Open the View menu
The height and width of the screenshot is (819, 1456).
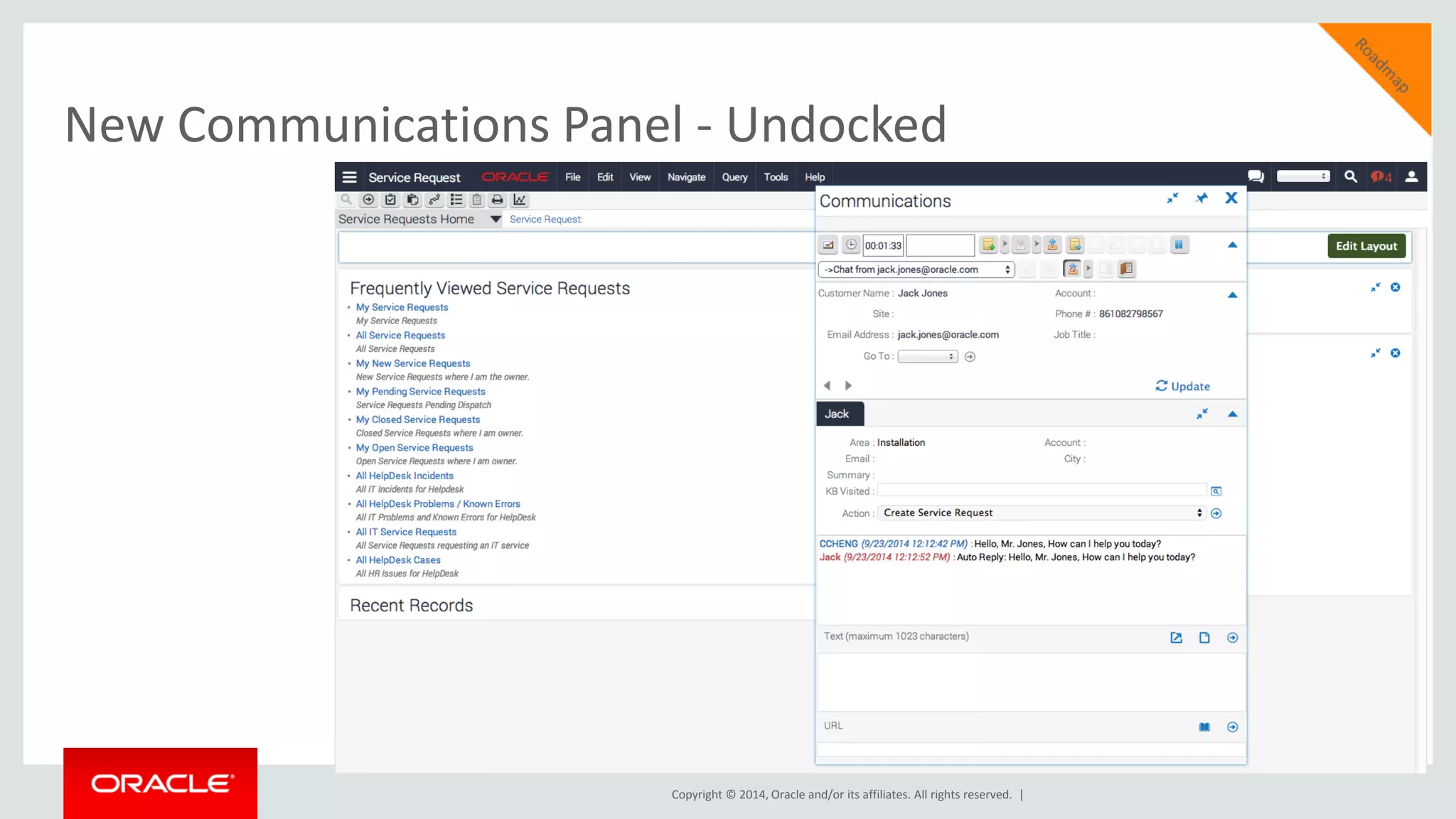(x=640, y=177)
